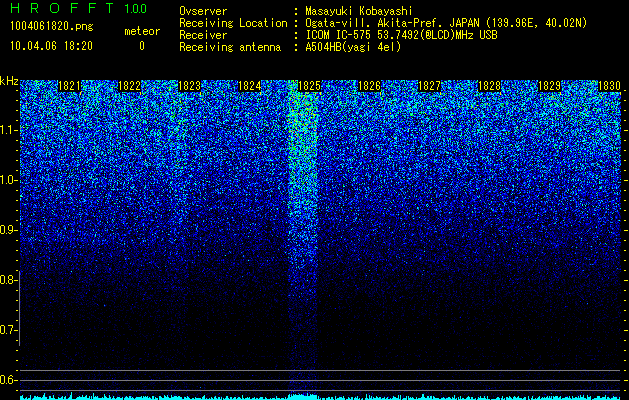This screenshot has width=629, height=400.
Task: Click the 1822 time marker
Action: (130, 86)
